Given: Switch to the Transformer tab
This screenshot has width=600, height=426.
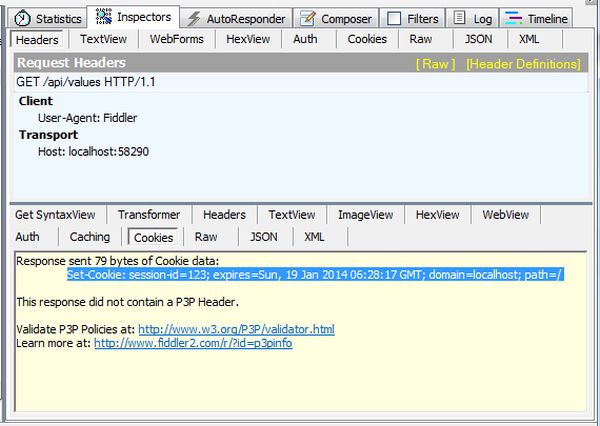Looking at the screenshot, I should coord(149,215).
